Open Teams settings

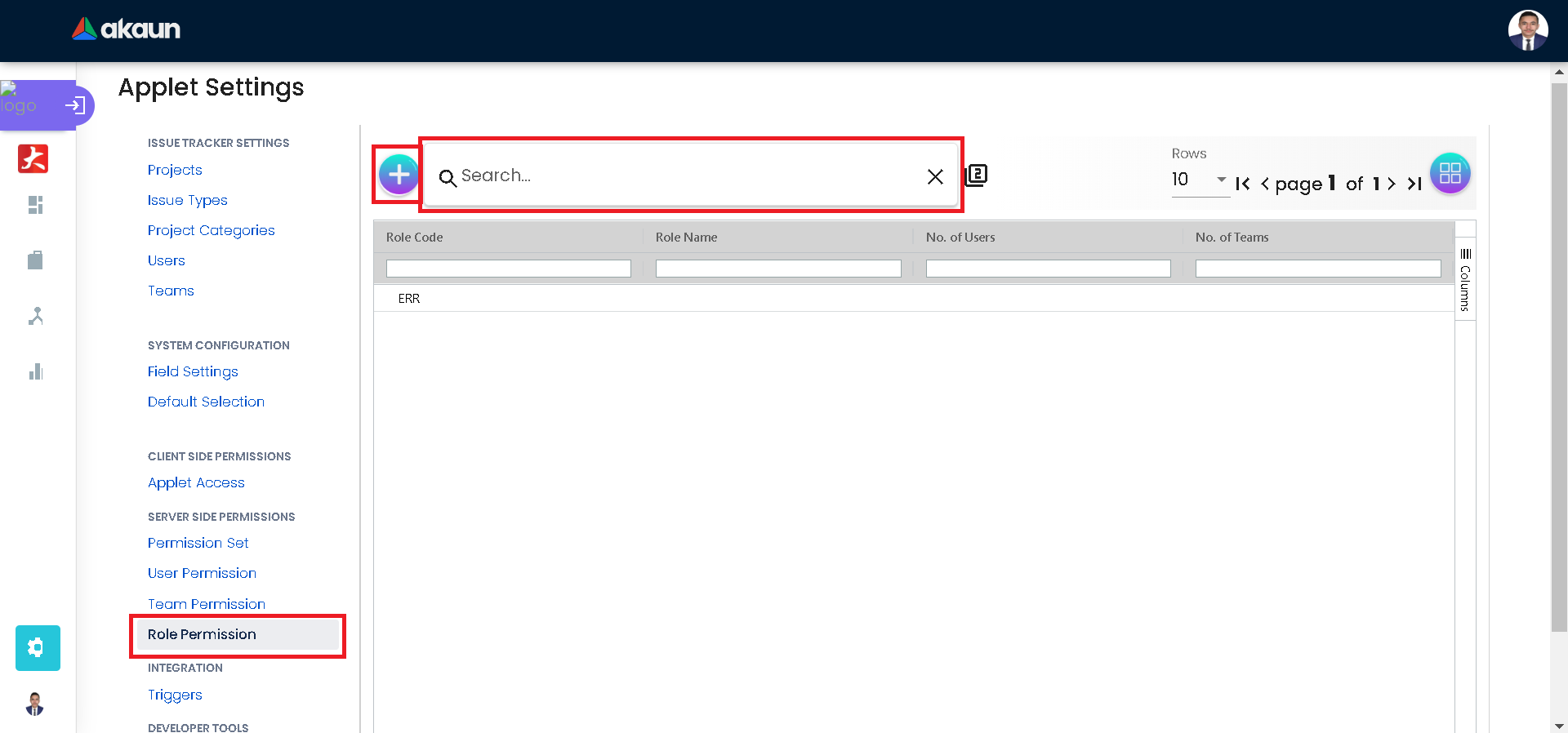[x=171, y=291]
